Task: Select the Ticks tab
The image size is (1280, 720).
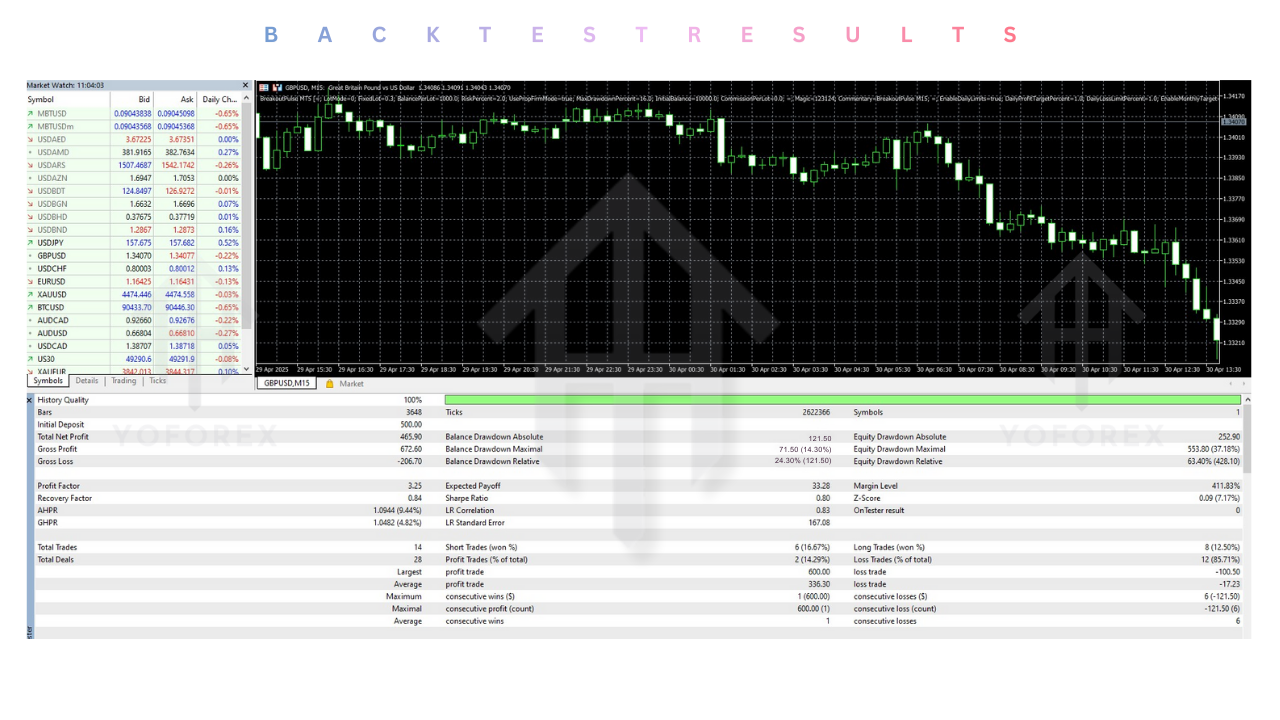Action: tap(158, 380)
